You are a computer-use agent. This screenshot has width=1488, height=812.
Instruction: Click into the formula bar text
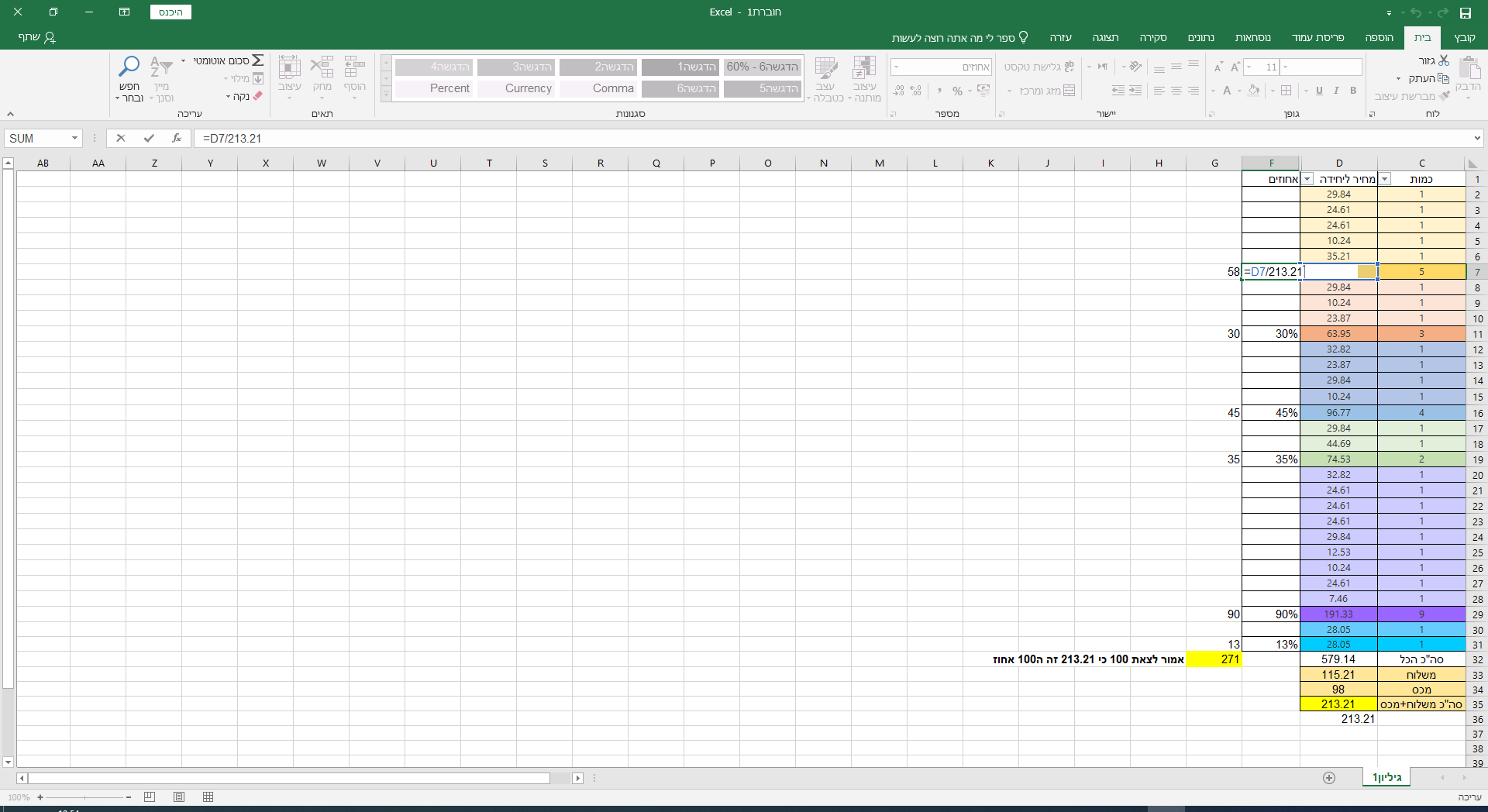(x=832, y=139)
